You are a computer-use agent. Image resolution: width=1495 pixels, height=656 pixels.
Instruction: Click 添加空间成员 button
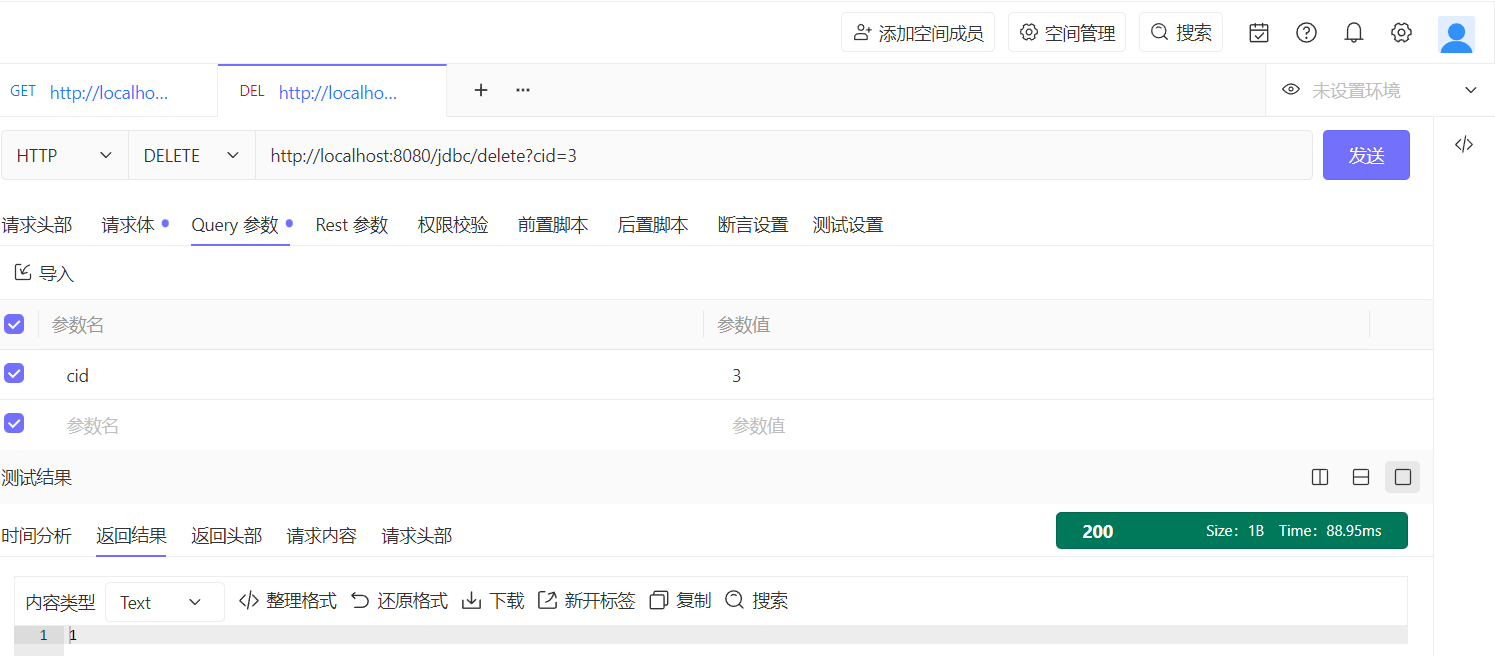(918, 32)
